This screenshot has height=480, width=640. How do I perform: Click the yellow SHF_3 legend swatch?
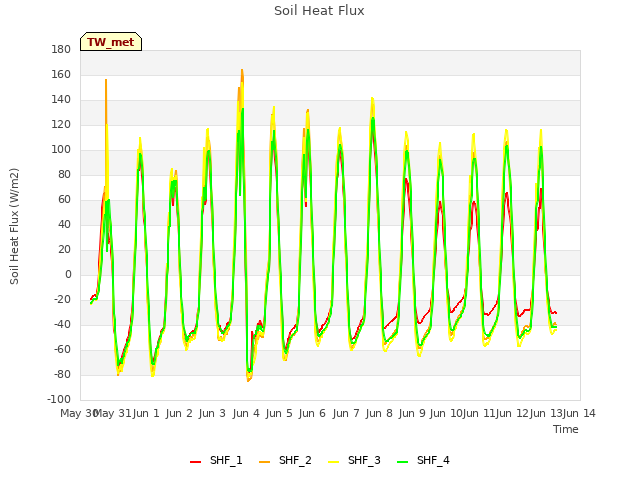(333, 462)
